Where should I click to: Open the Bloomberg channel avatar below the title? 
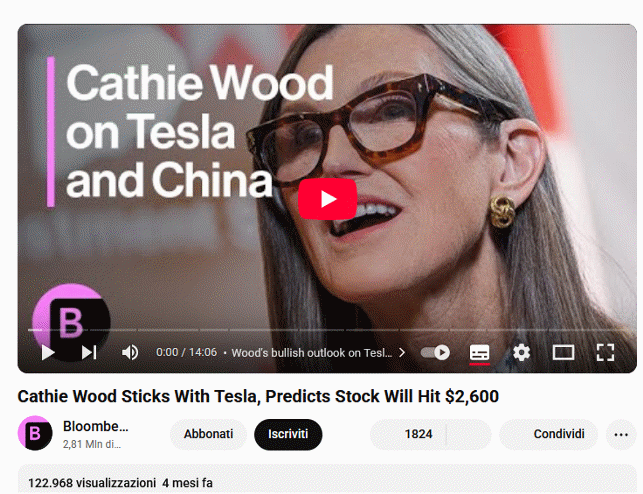[35, 433]
